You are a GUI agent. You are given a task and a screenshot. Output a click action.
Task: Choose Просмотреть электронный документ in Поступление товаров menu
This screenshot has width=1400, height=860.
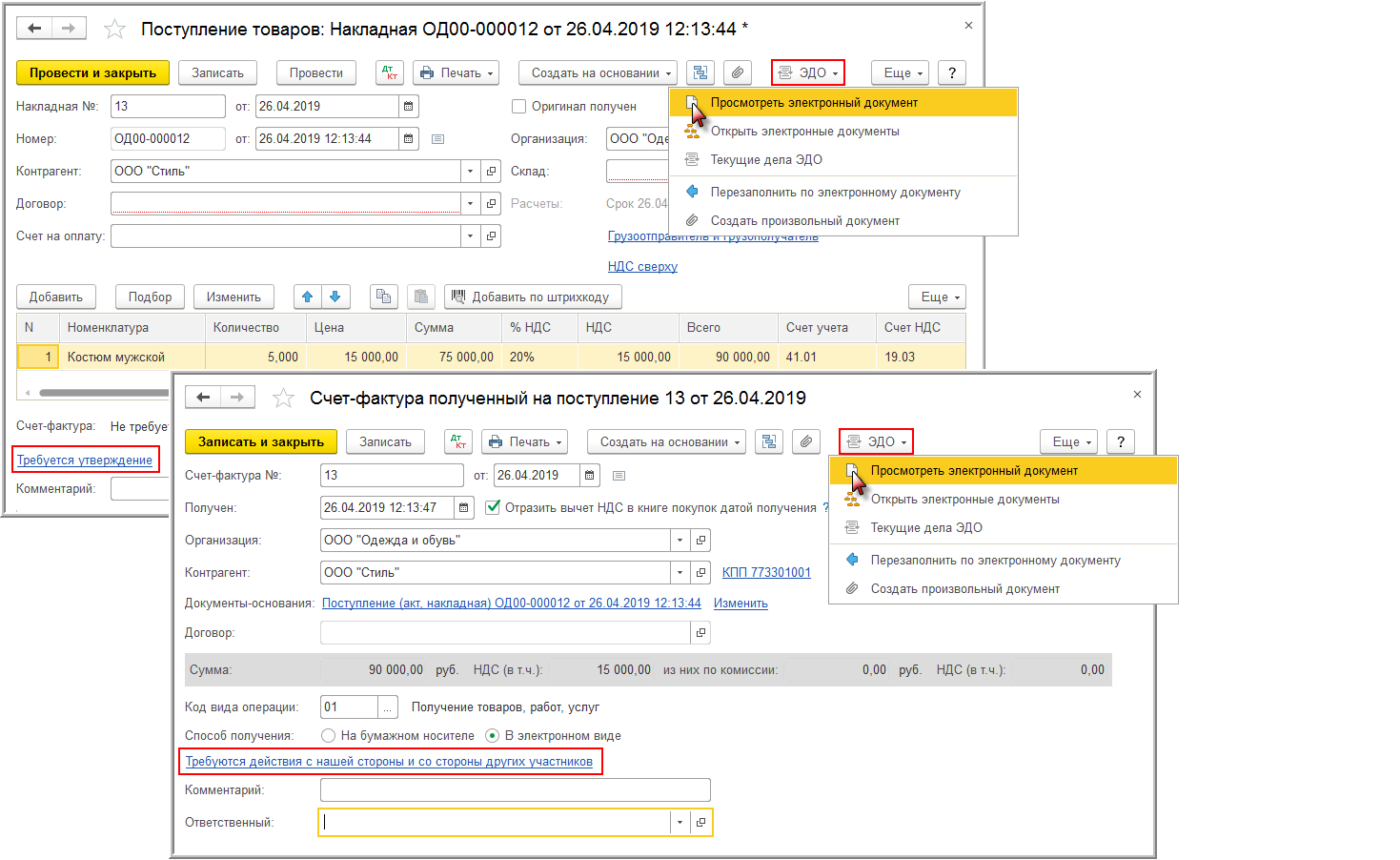844,102
